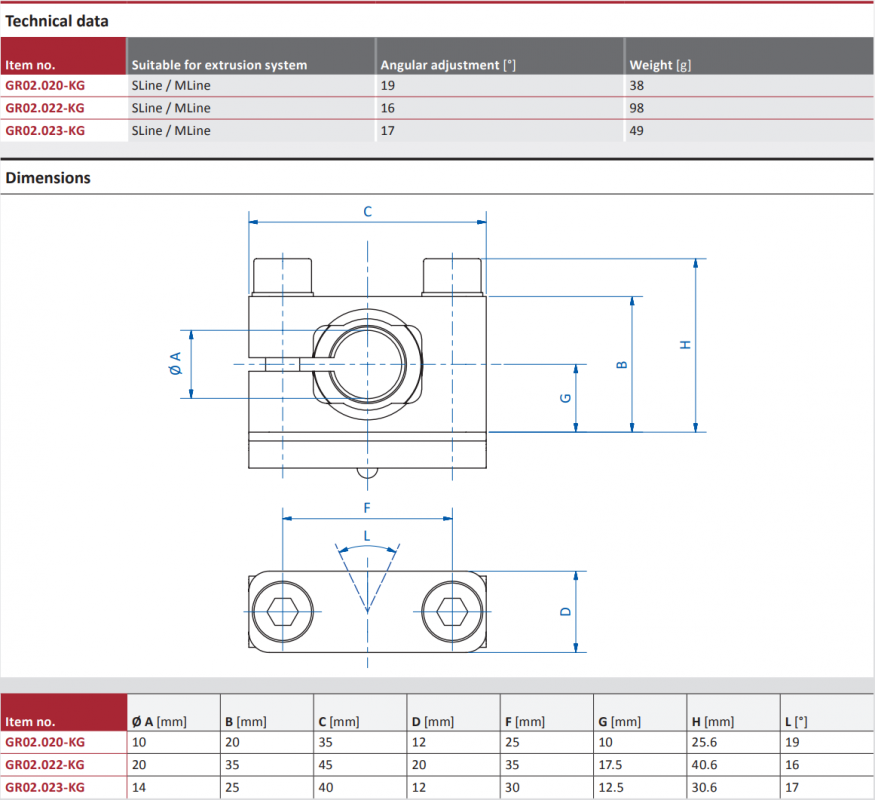Click item GR02.023-KG in Technical data table

[x=45, y=131]
